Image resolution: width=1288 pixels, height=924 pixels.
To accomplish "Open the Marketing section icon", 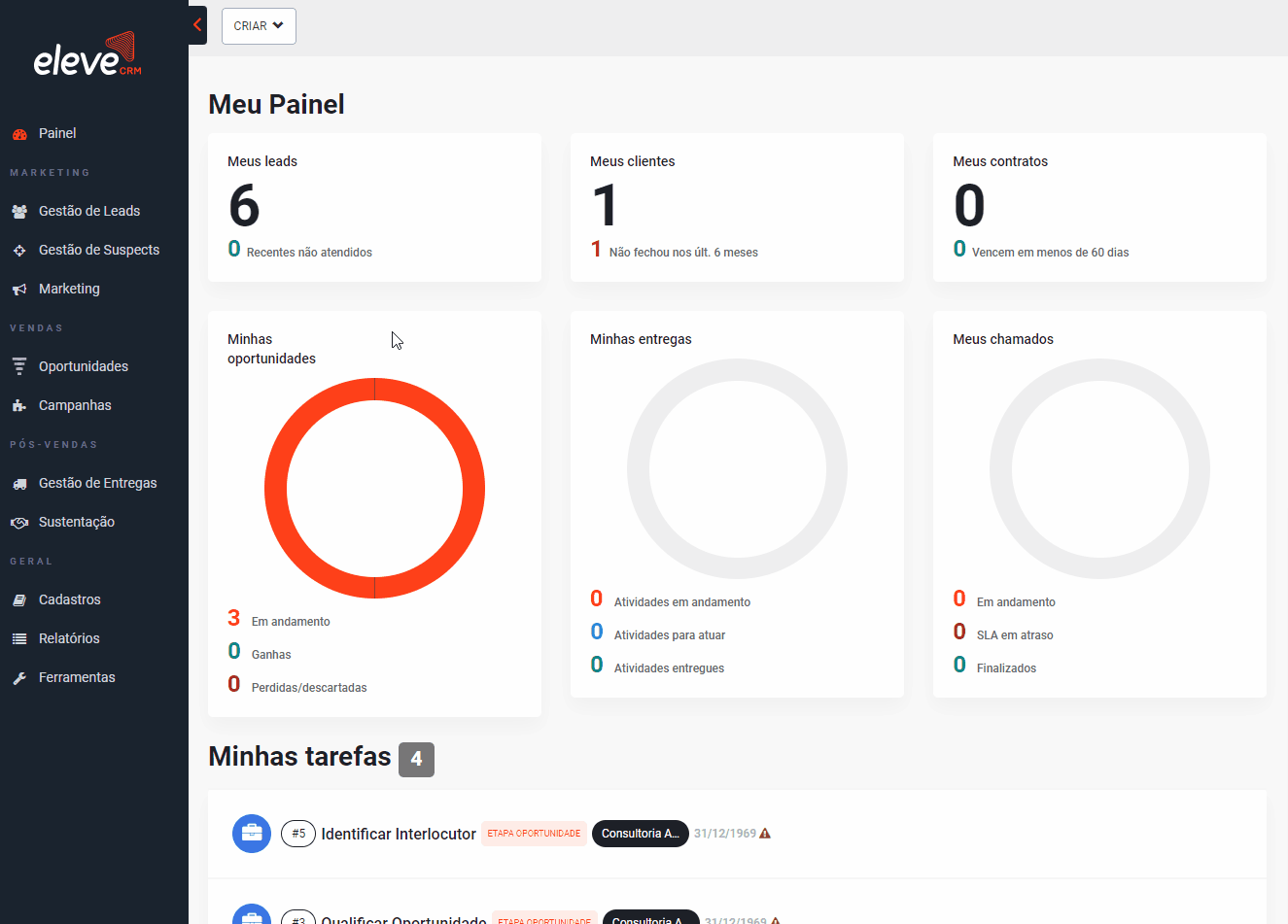I will (x=19, y=289).
